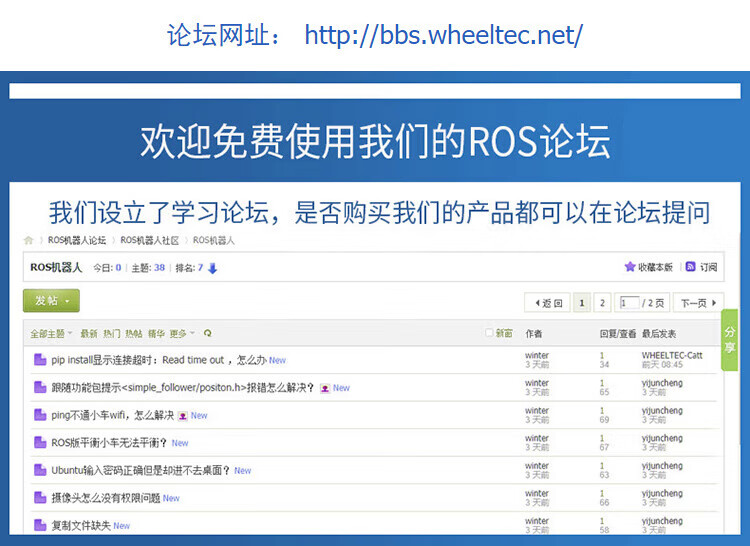Click the 下一页 next page button
The width and height of the screenshot is (750, 546).
[699, 303]
